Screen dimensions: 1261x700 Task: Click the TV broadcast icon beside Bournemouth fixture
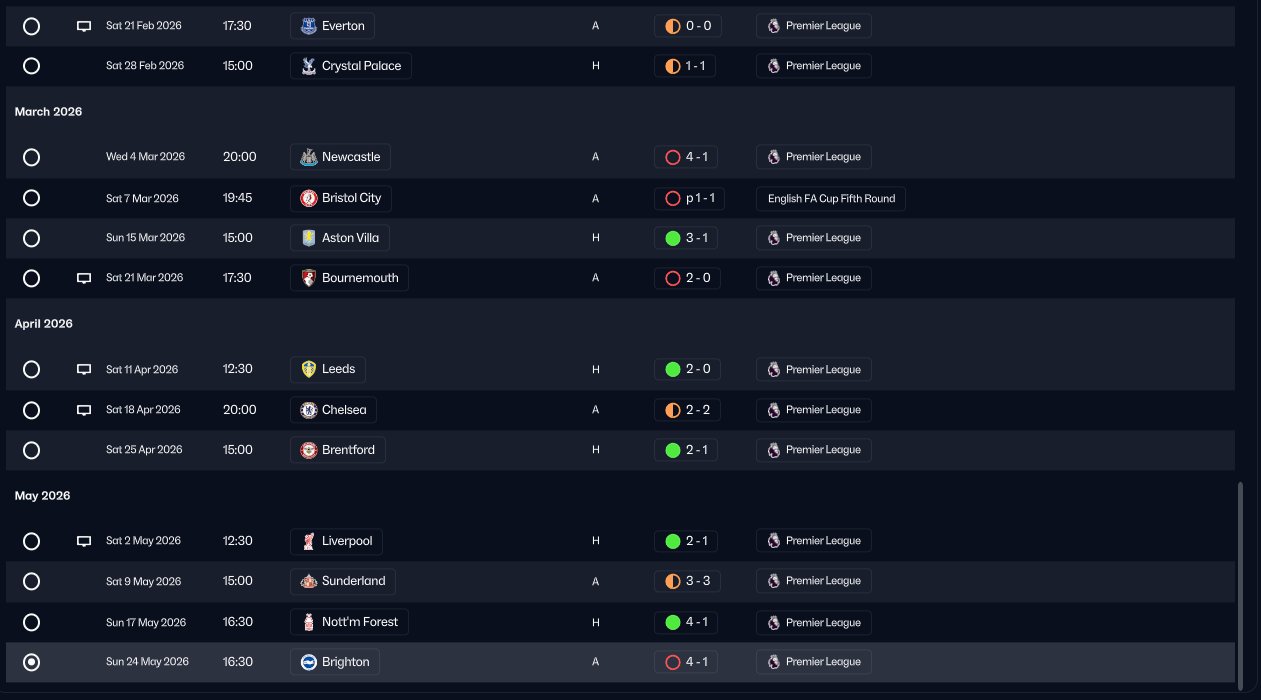pyautogui.click(x=84, y=278)
